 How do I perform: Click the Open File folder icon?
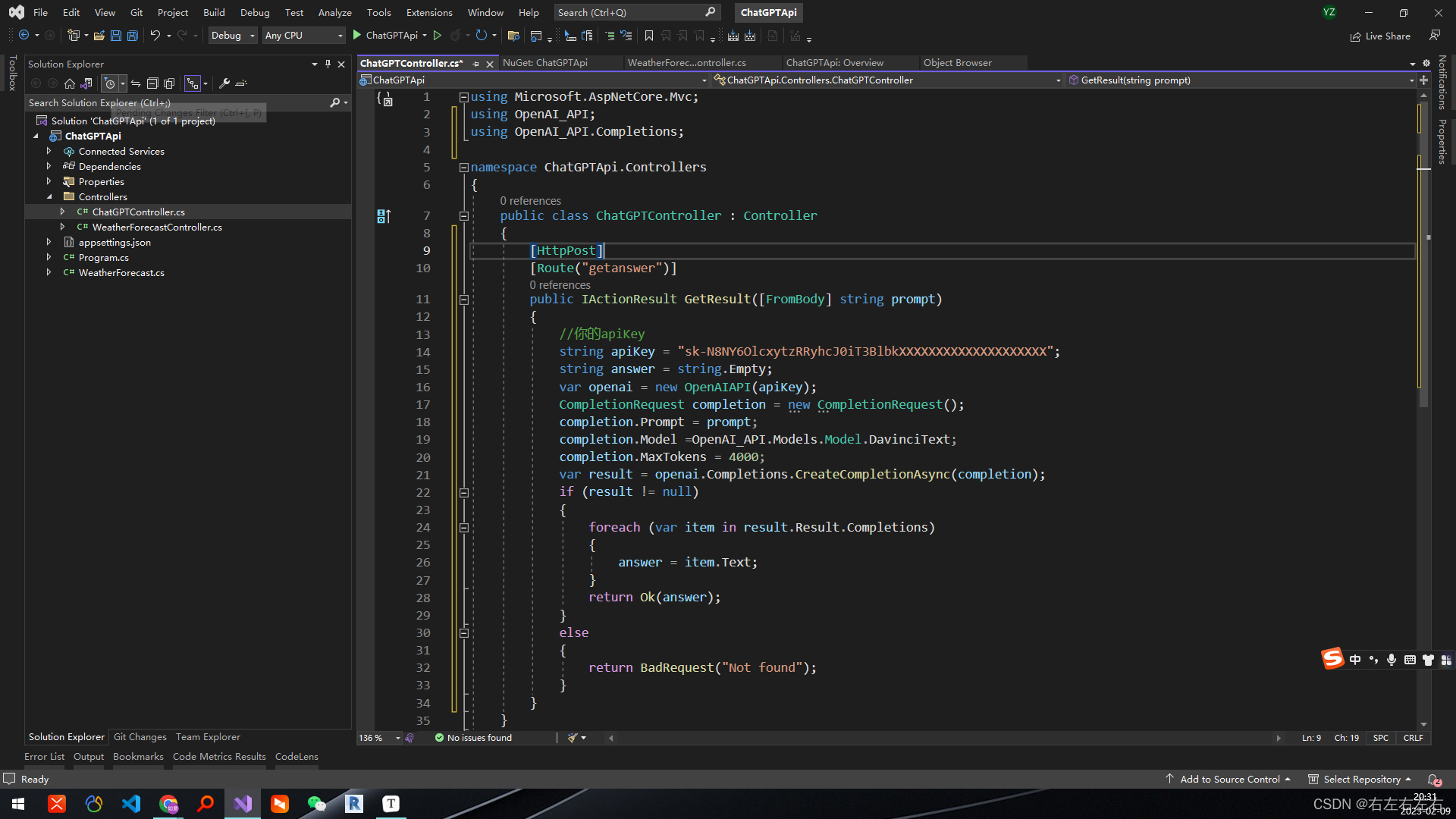tap(100, 36)
